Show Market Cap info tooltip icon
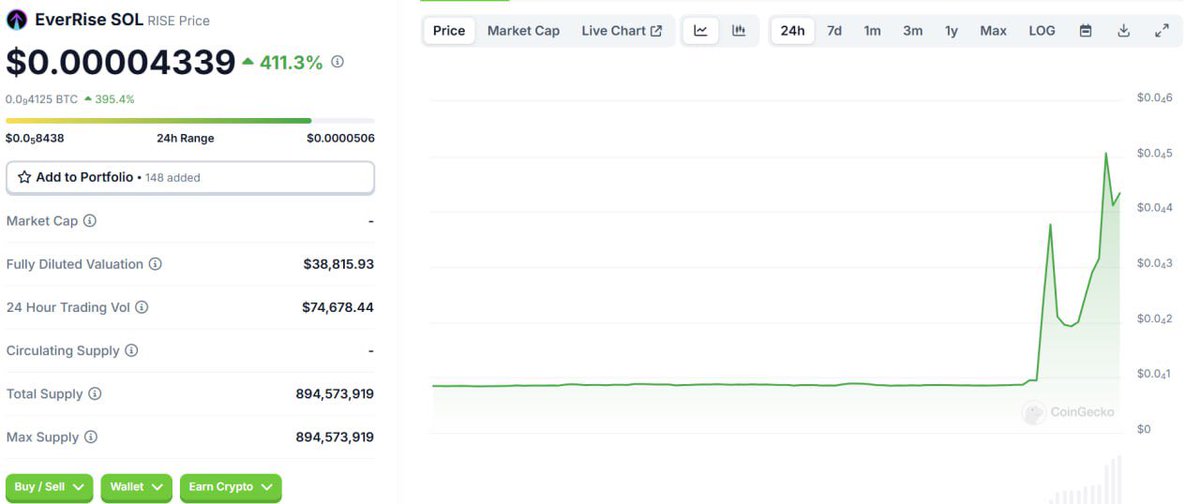This screenshot has height=504, width=1200. pyautogui.click(x=90, y=220)
